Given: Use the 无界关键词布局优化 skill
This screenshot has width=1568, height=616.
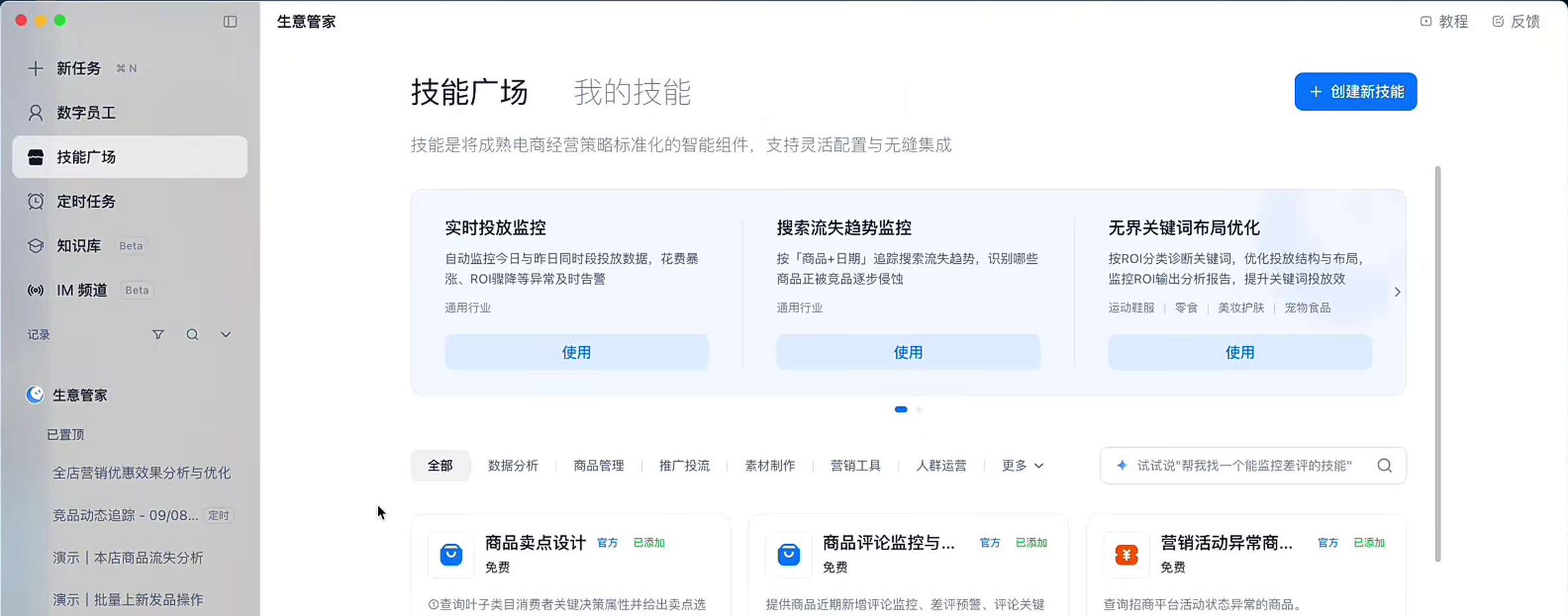Looking at the screenshot, I should (1240, 352).
